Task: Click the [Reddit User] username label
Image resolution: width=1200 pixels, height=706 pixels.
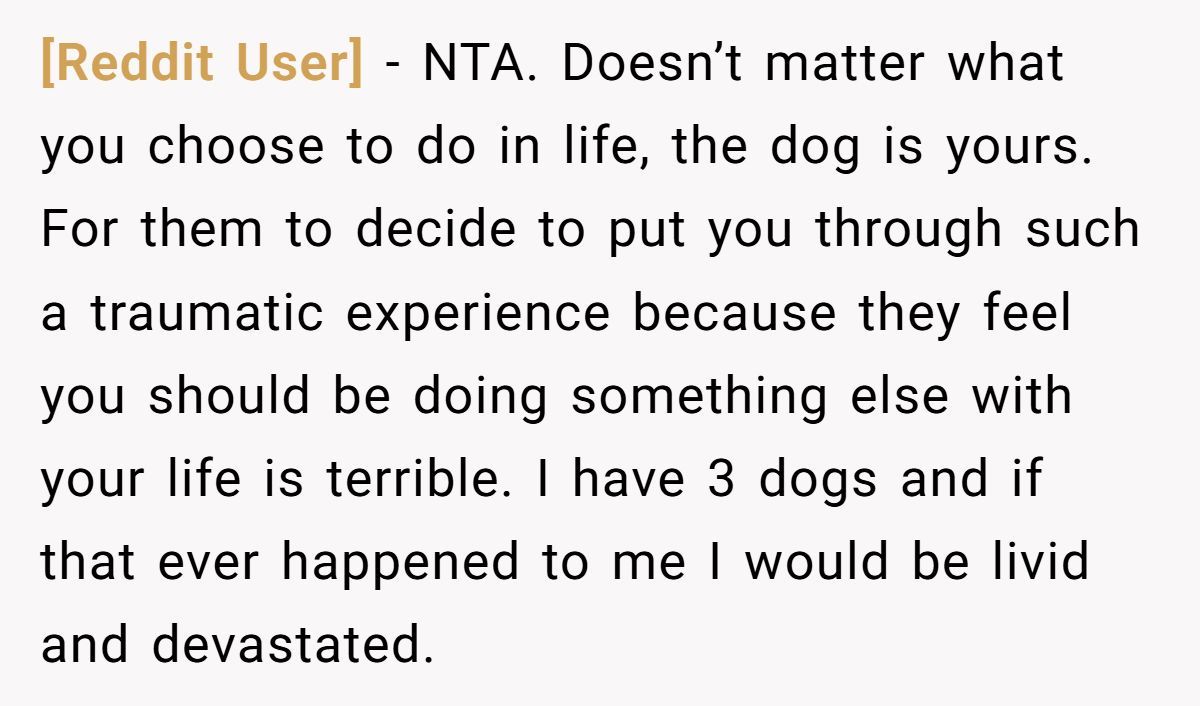Action: click(202, 64)
